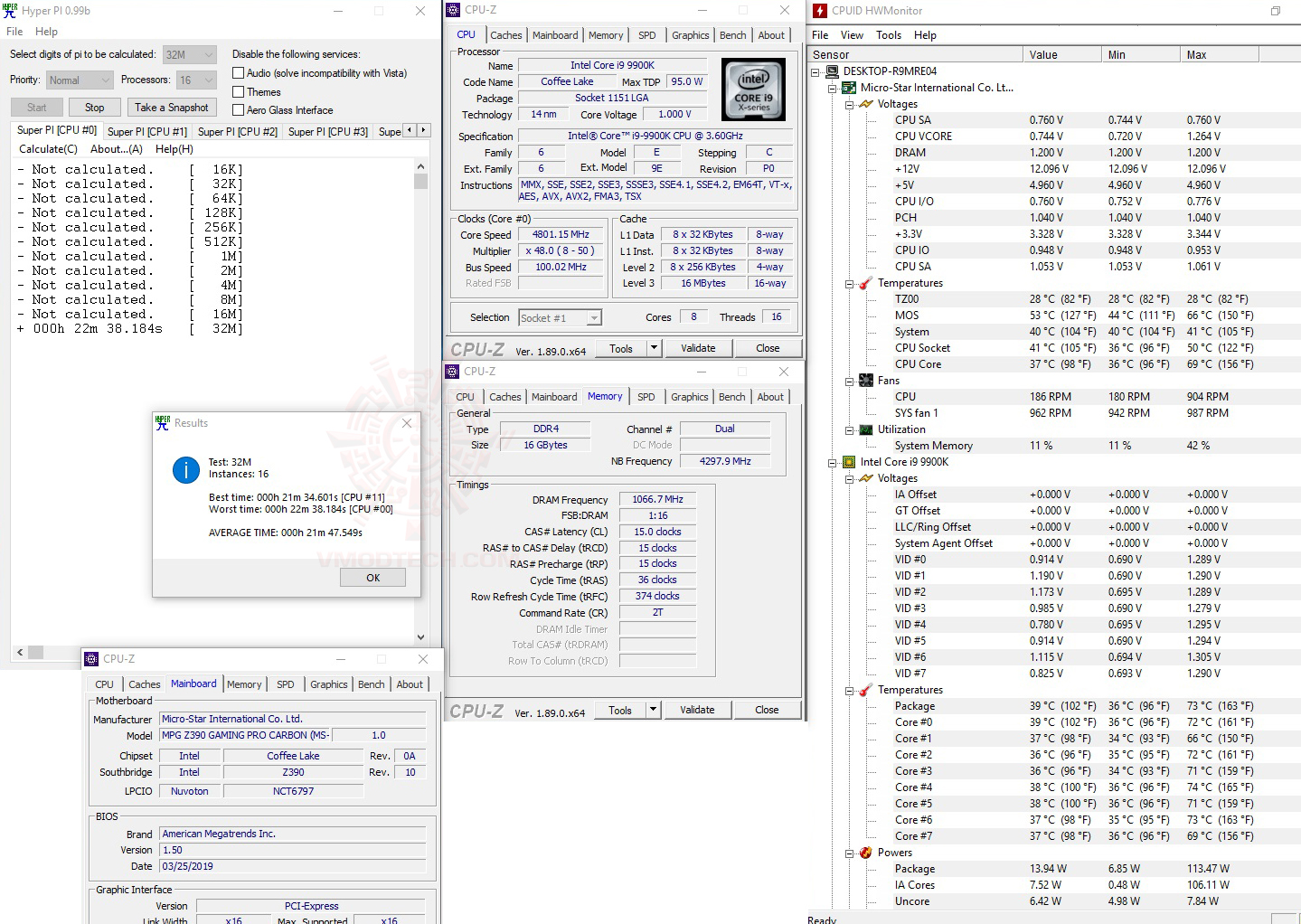1301x924 pixels.
Task: Collapse the Micro-Star International tree node
Action: point(832,88)
